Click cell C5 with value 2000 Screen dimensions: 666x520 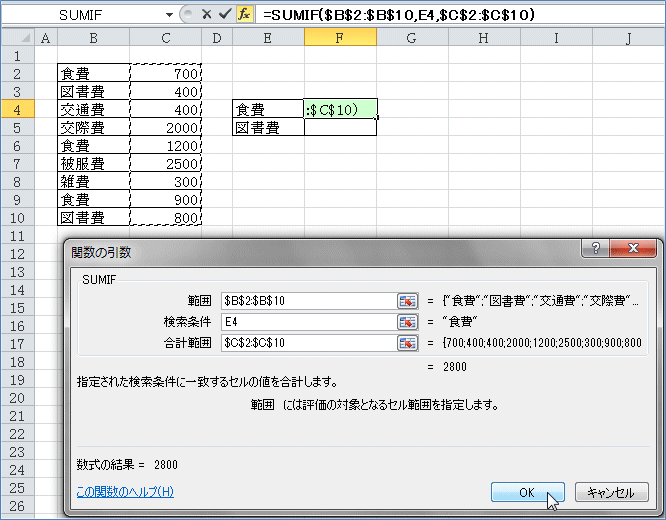point(166,127)
